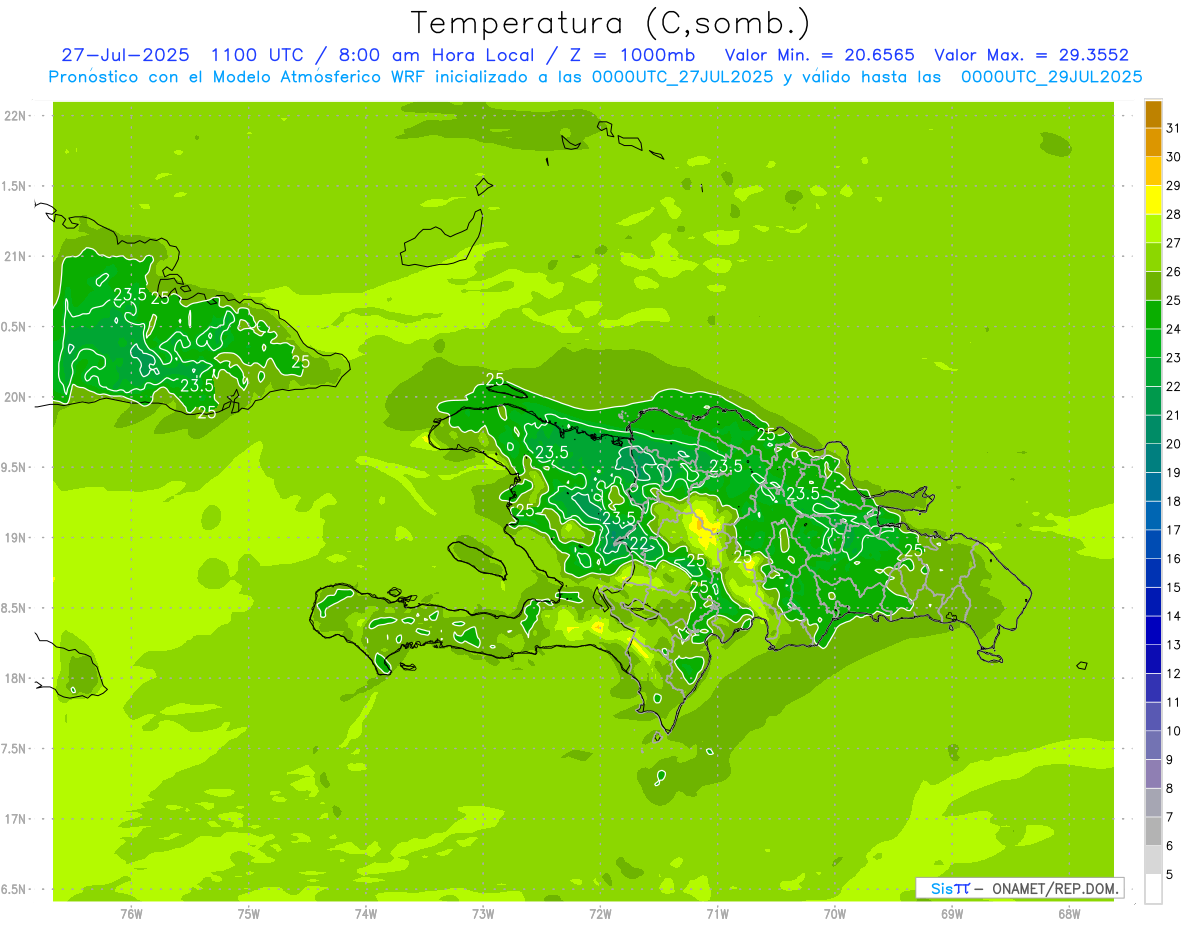Click longitude axis label "73W"
Image resolution: width=1200 pixels, height=927 pixels.
(x=483, y=913)
